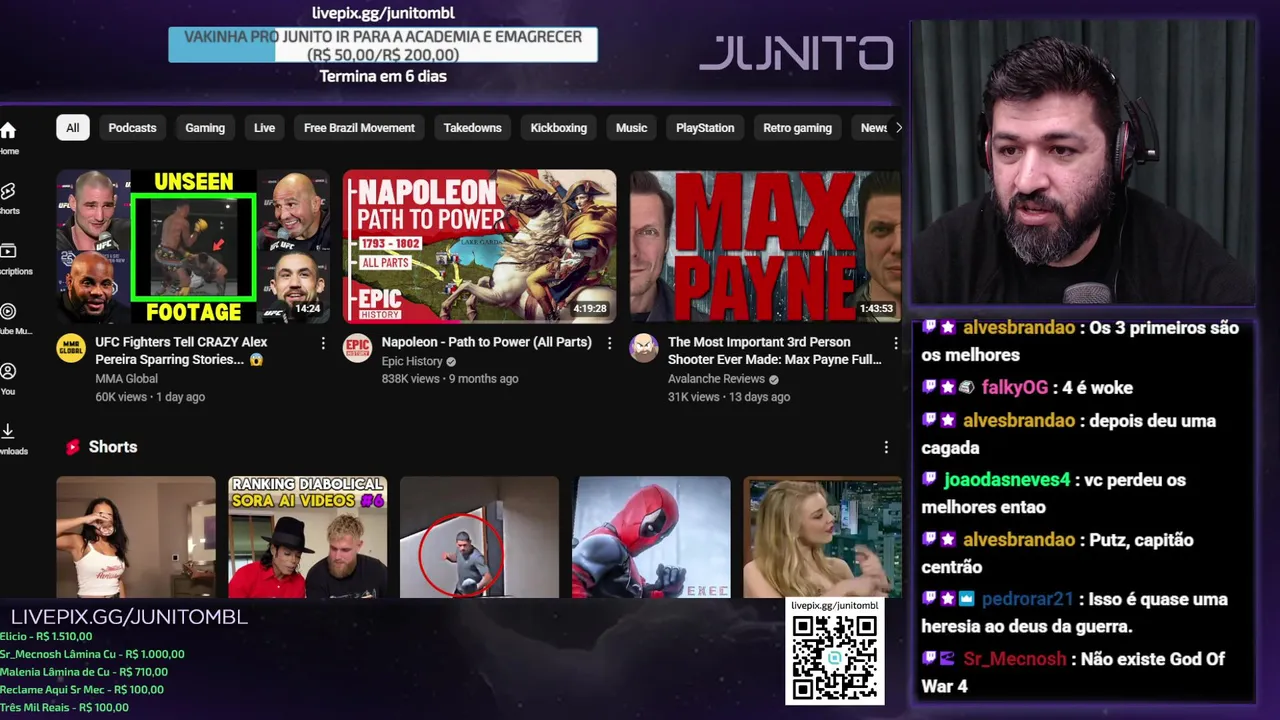Screen dimensions: 1280x720
Task: Click Sr_Mecnosh username in chat
Action: tap(1015, 659)
